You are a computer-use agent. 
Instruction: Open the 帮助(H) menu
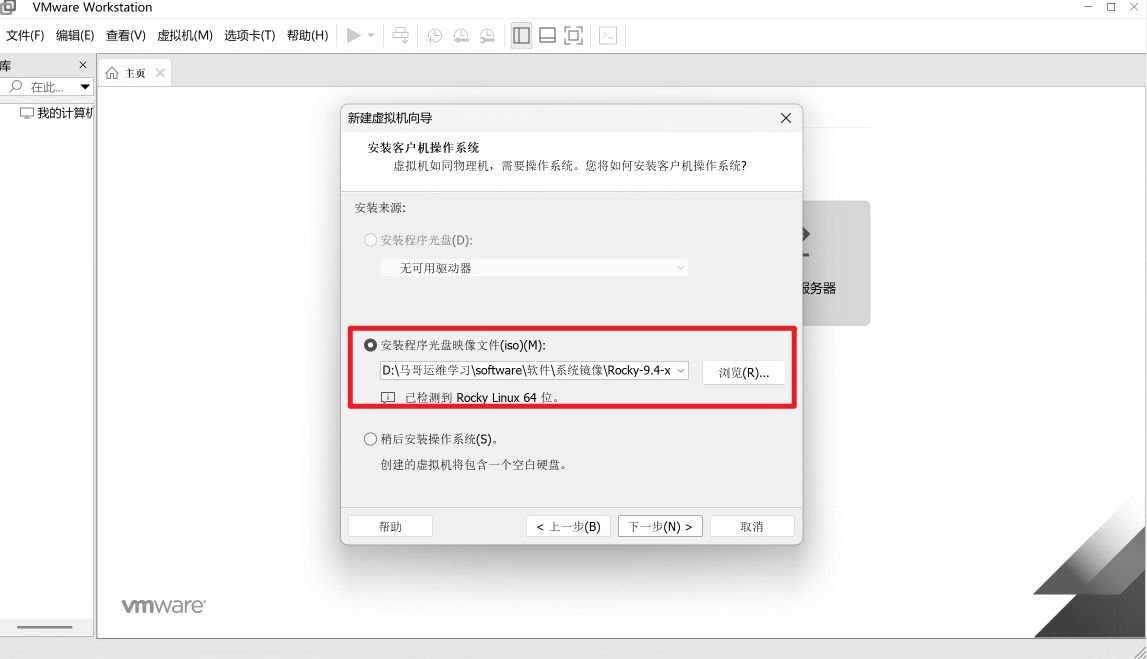point(307,35)
